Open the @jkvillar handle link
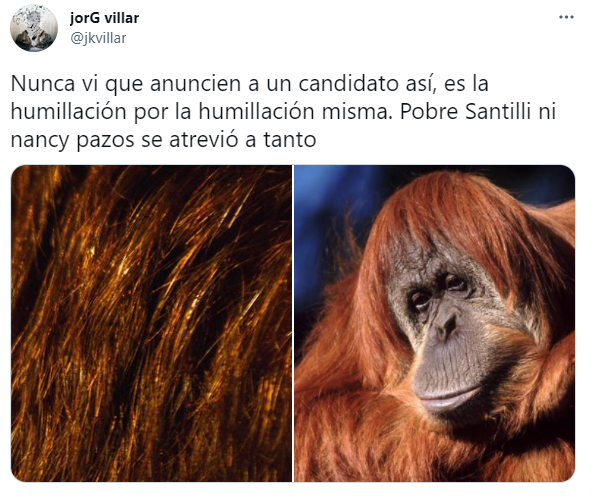The image size is (591, 496). (98, 38)
